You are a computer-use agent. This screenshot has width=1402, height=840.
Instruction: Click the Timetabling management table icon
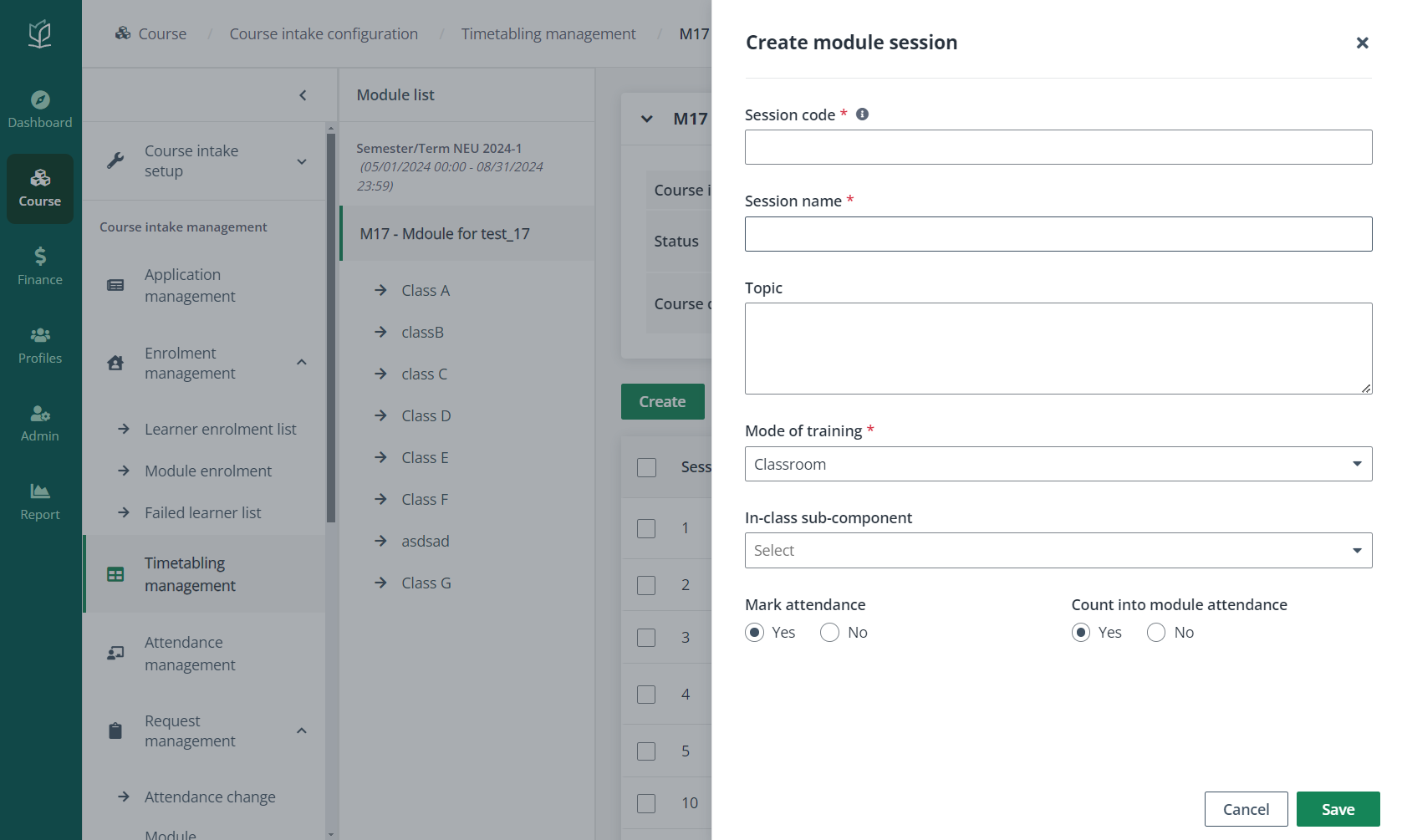pos(115,574)
